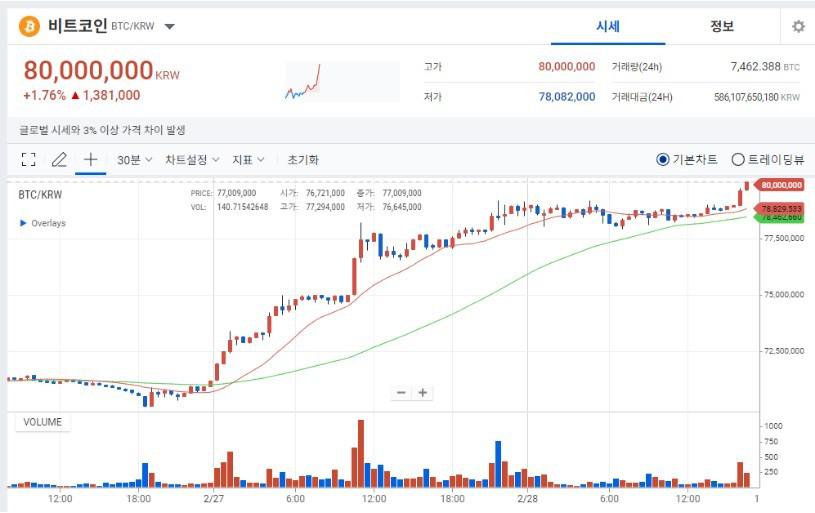Open the BTC/KRW market selector dropdown
The width and height of the screenshot is (815, 513).
pyautogui.click(x=169, y=27)
